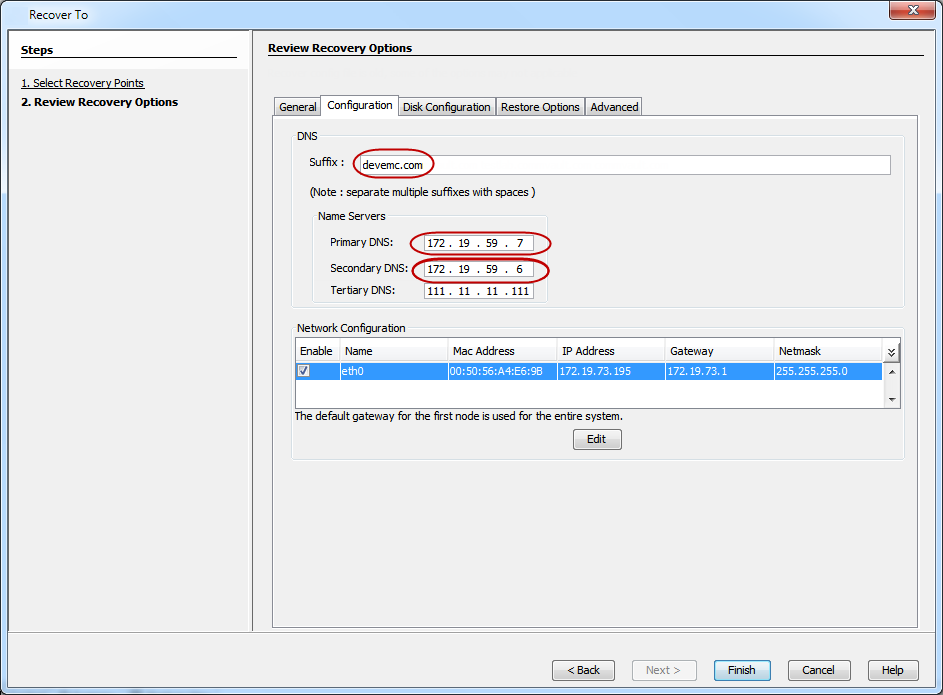Open Help for this dialog
Viewport: 943px width, 695px height.
(x=892, y=670)
